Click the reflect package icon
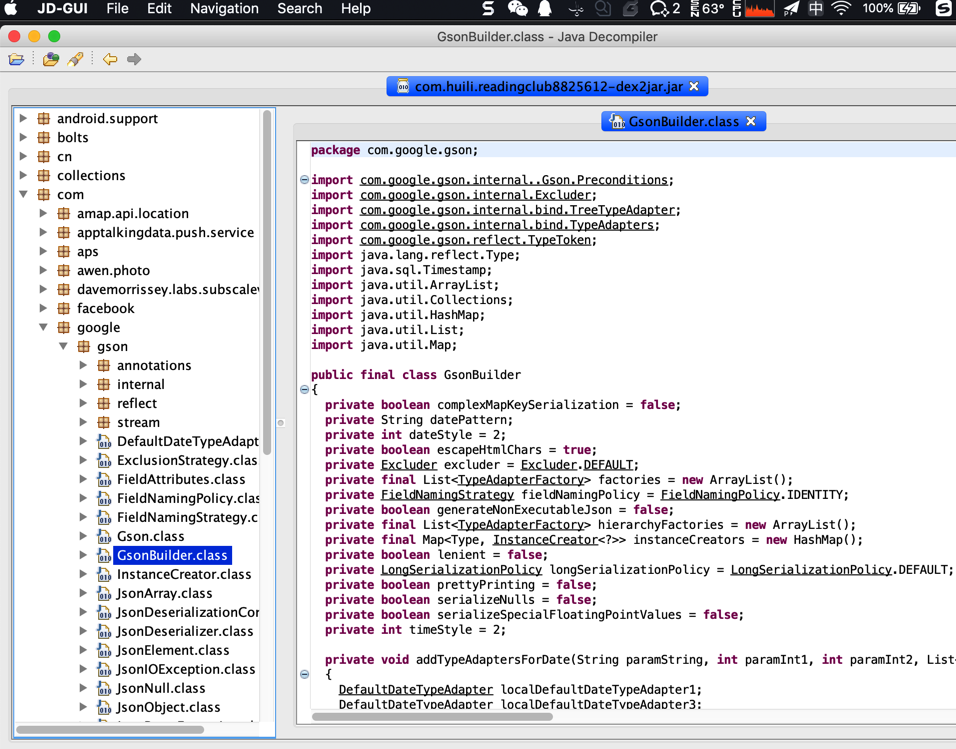Image resolution: width=956 pixels, height=749 pixels. click(104, 403)
